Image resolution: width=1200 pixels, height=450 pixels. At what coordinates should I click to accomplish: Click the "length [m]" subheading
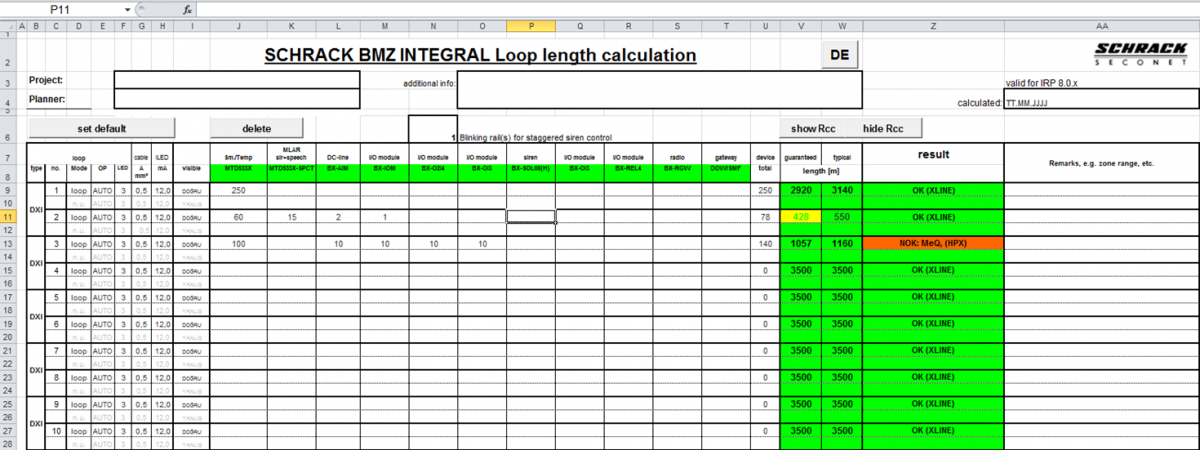click(x=820, y=170)
